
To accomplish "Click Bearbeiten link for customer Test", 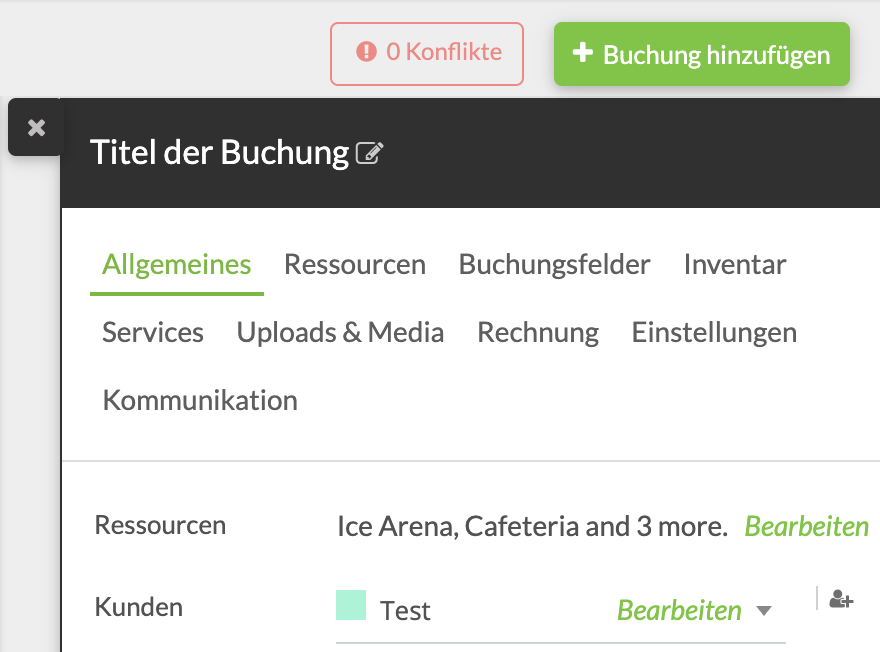I will pos(679,610).
